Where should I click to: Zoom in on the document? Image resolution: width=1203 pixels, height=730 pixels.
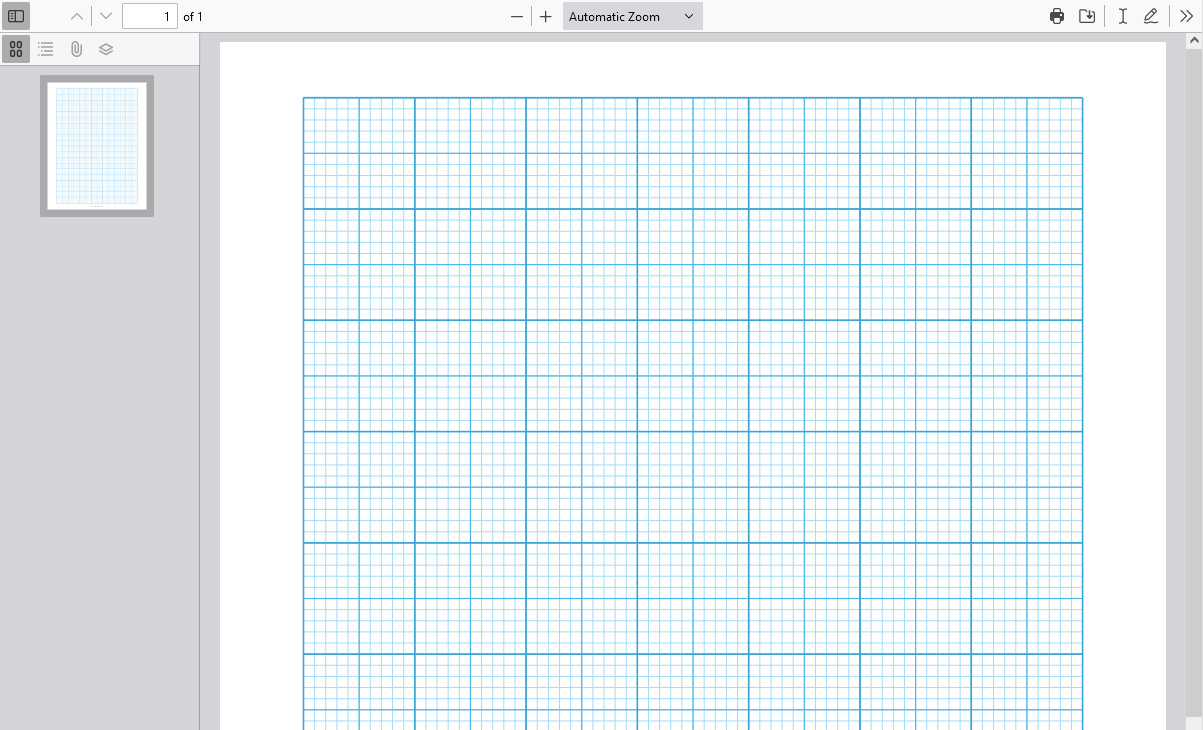545,16
